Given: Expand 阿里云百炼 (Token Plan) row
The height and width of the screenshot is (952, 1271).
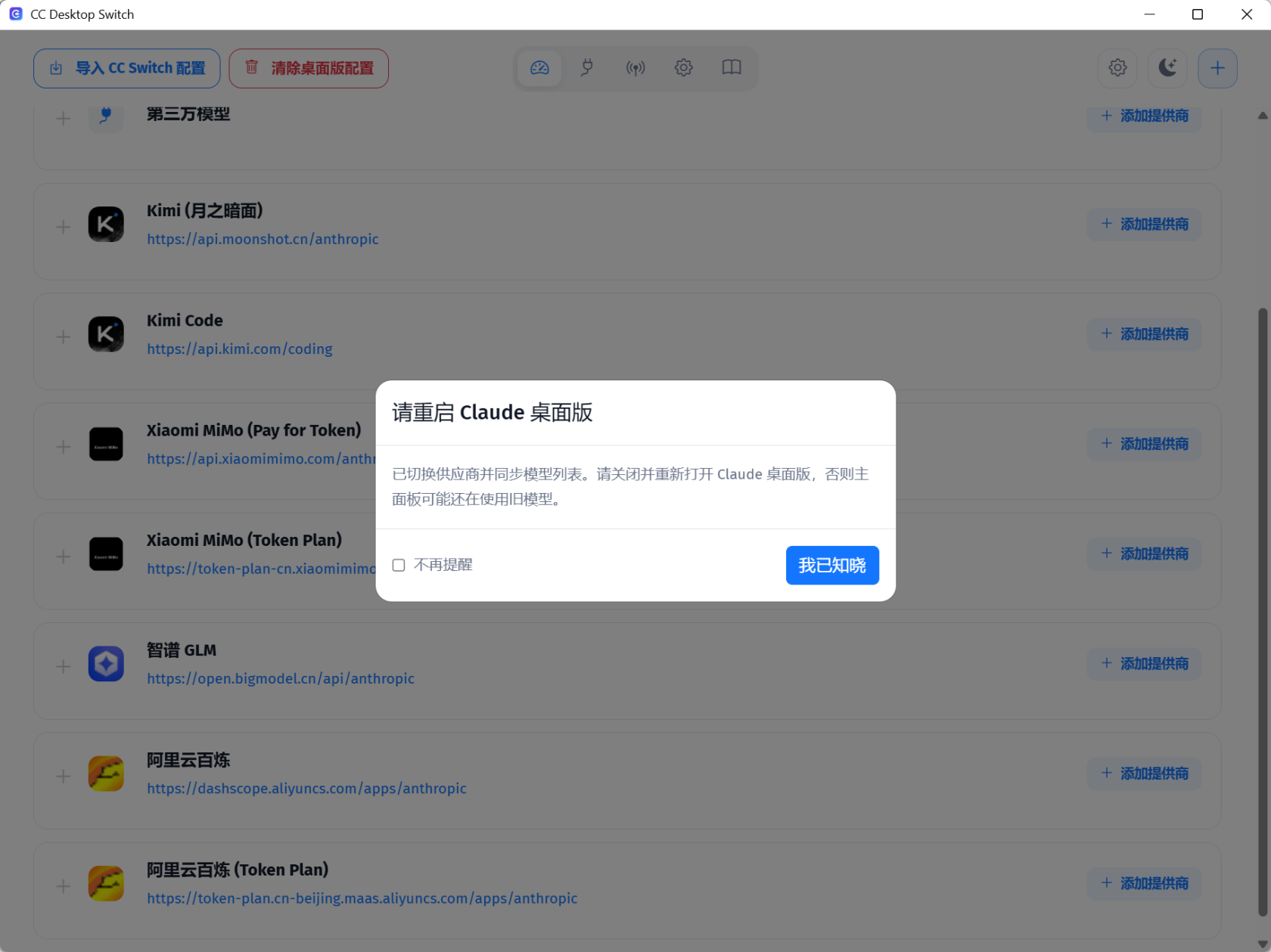Looking at the screenshot, I should (x=64, y=885).
